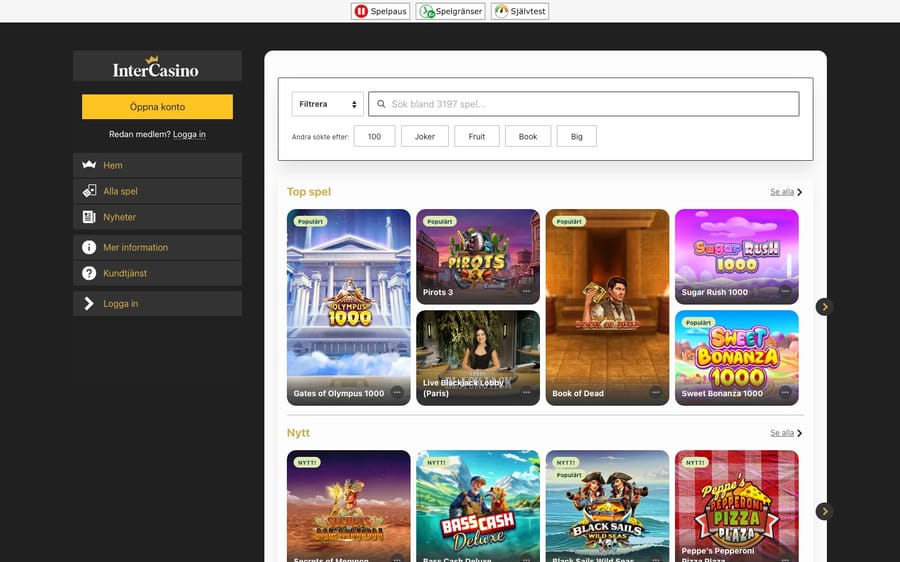The image size is (900, 562).
Task: Open options menu on Book of Dead
Action: pyautogui.click(x=655, y=393)
